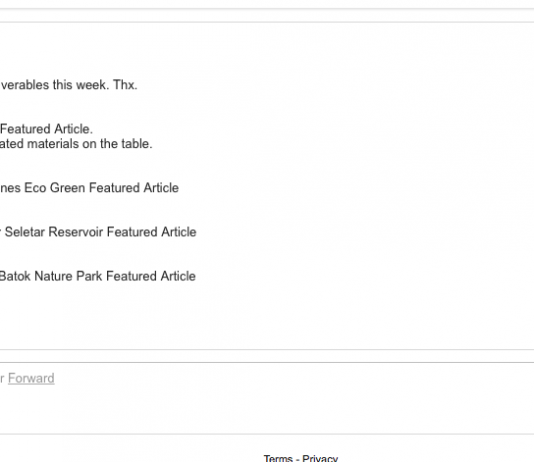Click the Forward link
The image size is (534, 462).
(x=31, y=379)
